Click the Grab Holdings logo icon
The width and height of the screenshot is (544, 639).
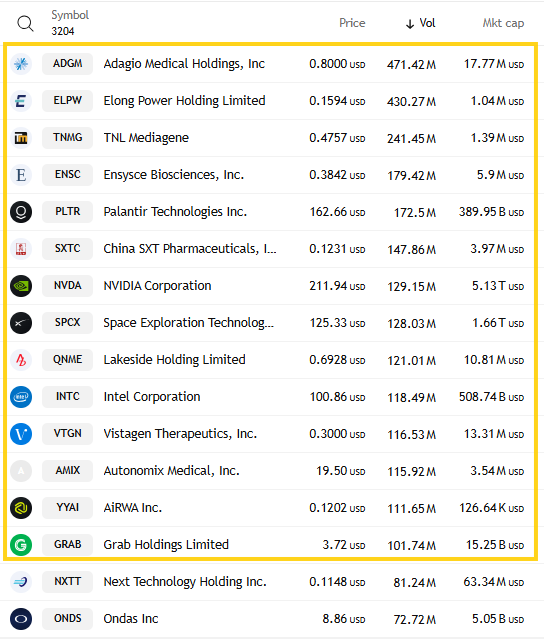[x=21, y=545]
